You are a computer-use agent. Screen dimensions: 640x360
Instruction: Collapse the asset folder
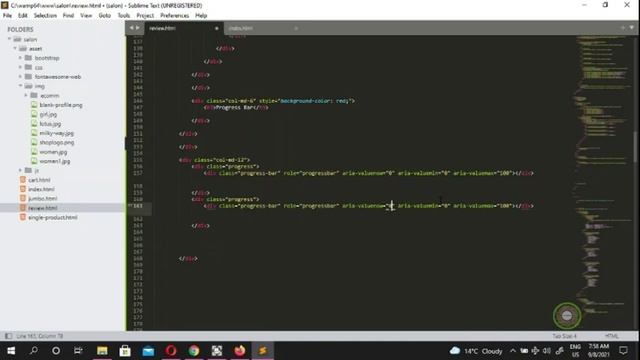pos(15,49)
